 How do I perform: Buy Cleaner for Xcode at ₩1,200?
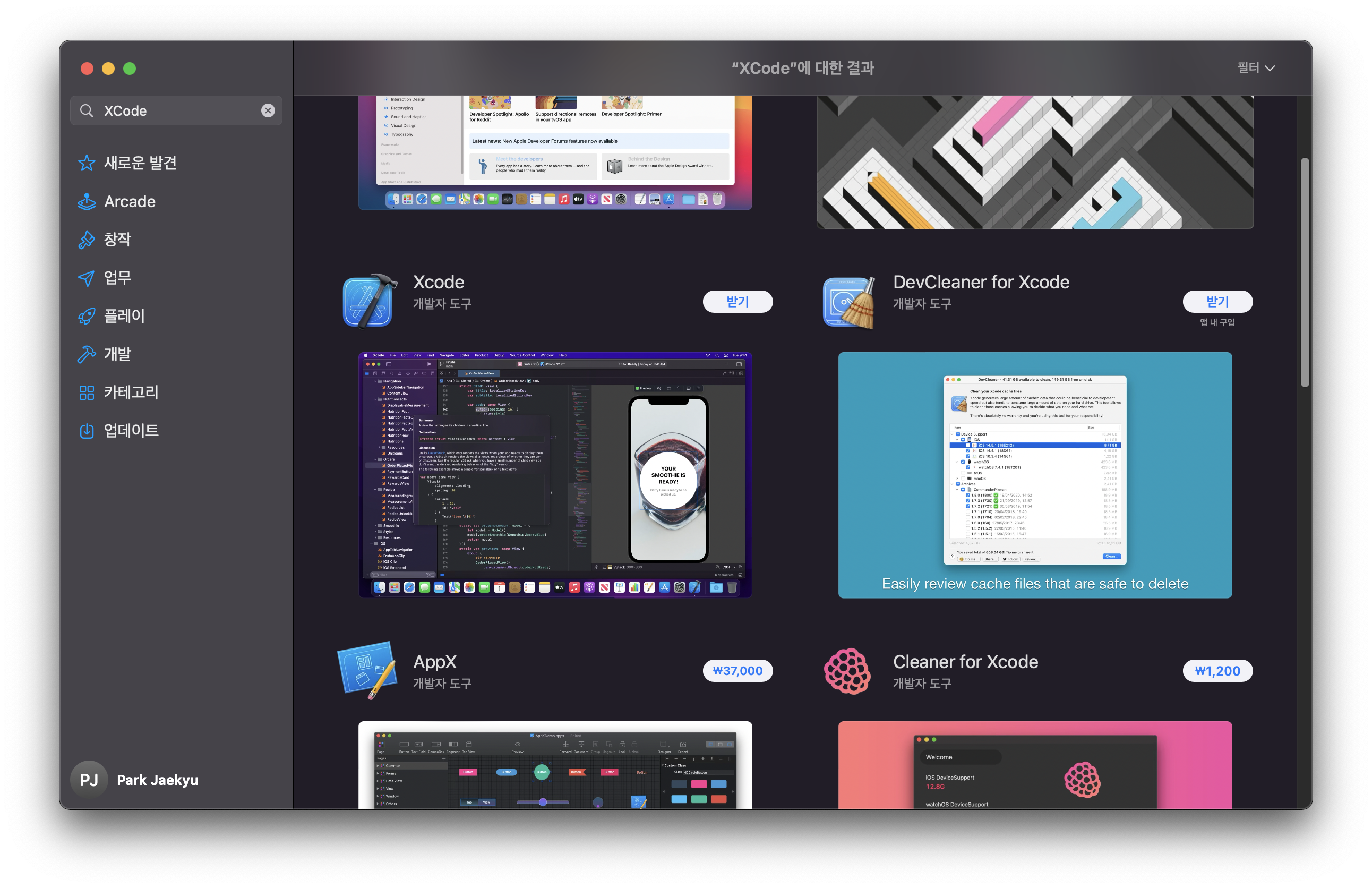coord(1217,671)
